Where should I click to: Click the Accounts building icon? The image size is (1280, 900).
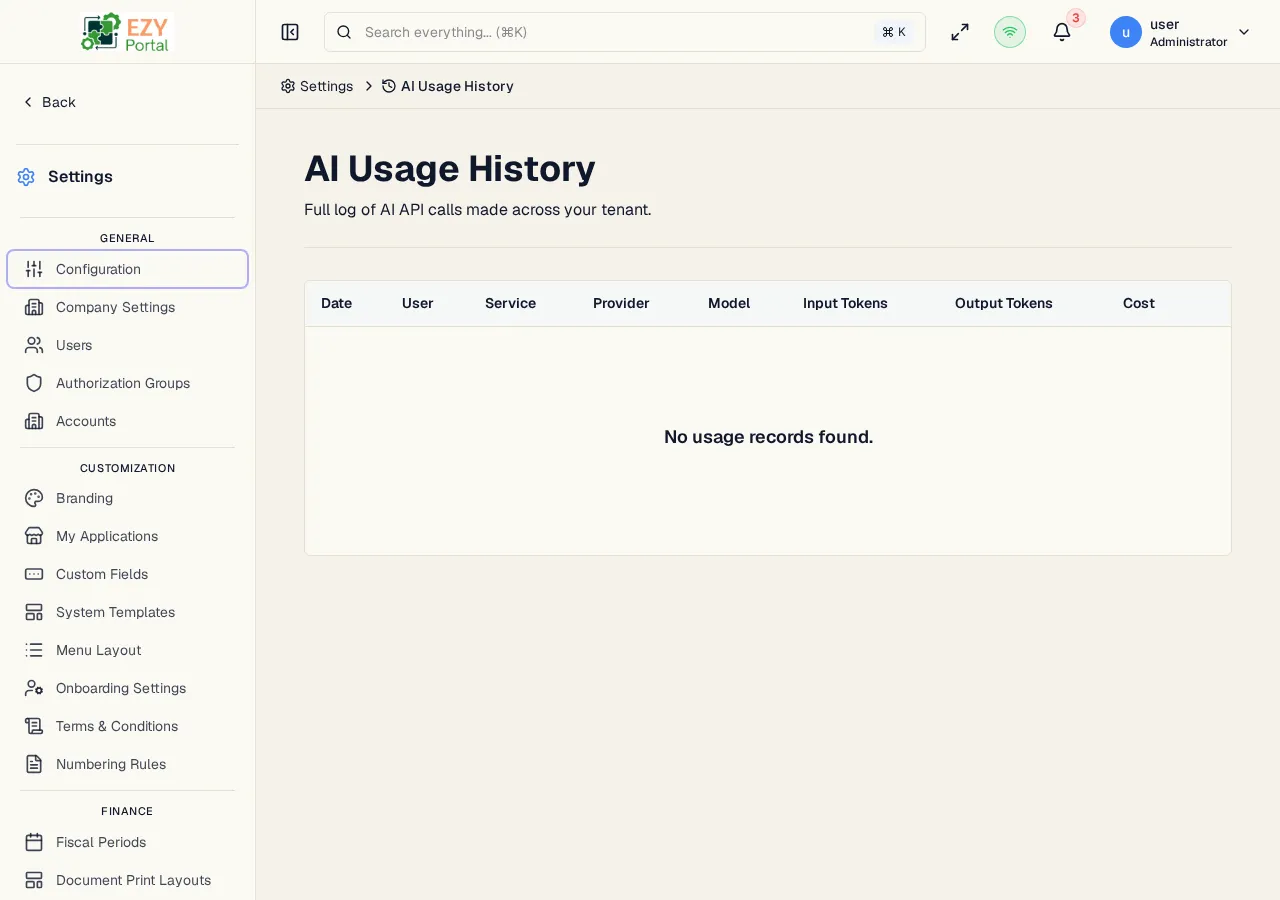click(x=34, y=421)
